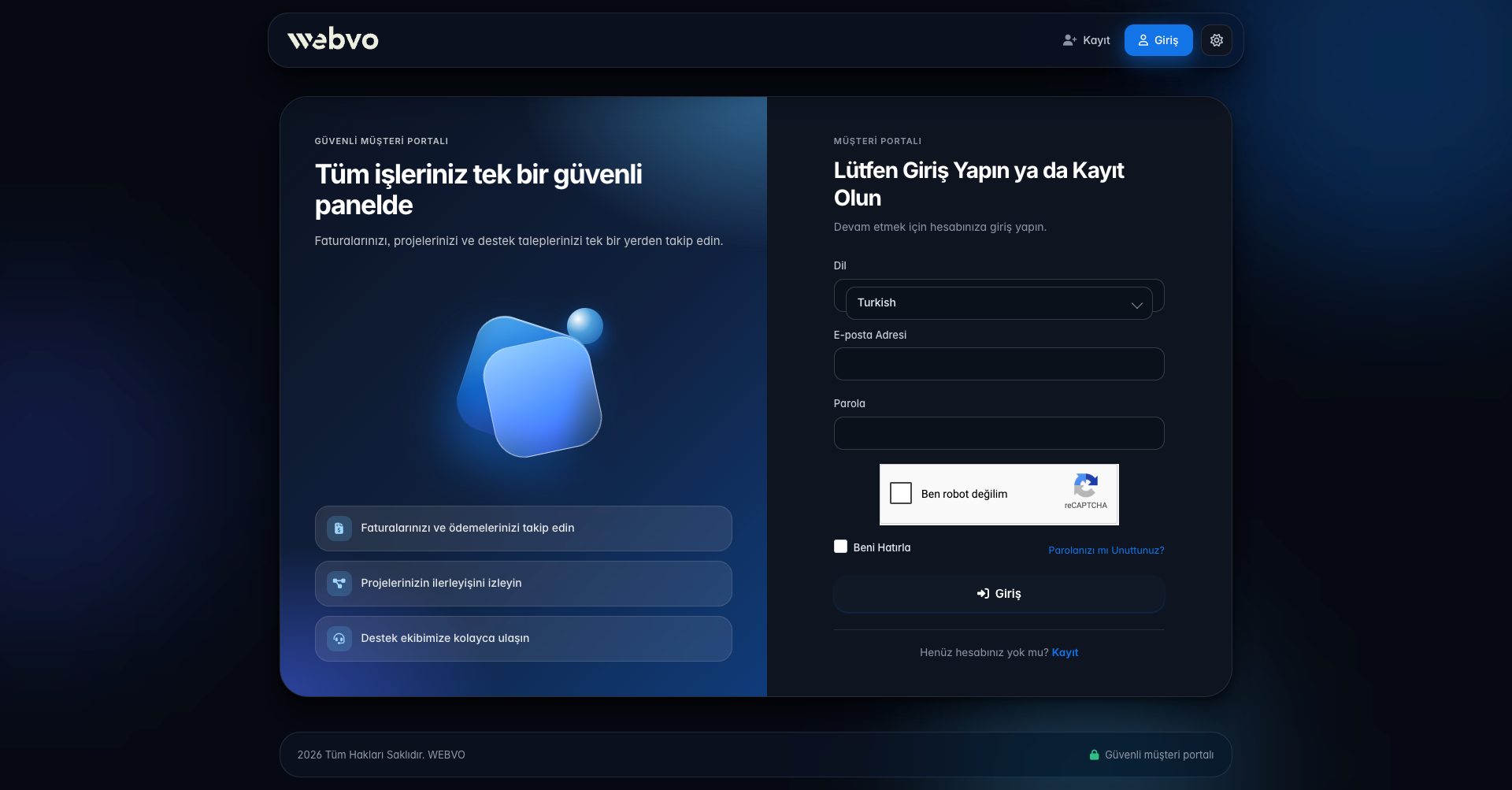1512x790 pixels.
Task: Click Faturalarınızı ve ödemelerinizi takip edin text
Action: click(468, 528)
